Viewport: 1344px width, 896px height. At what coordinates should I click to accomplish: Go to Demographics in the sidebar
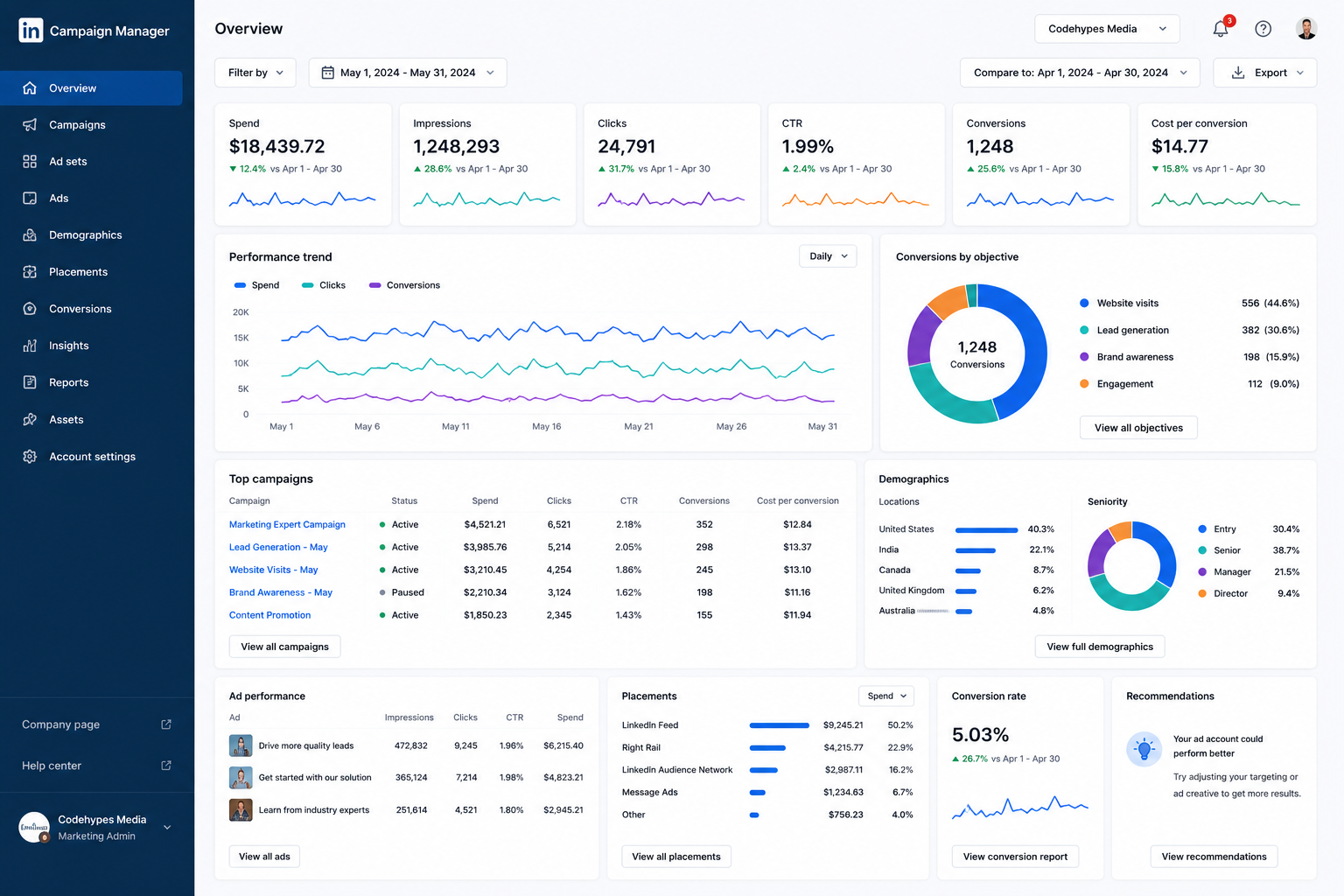pyautogui.click(x=91, y=235)
